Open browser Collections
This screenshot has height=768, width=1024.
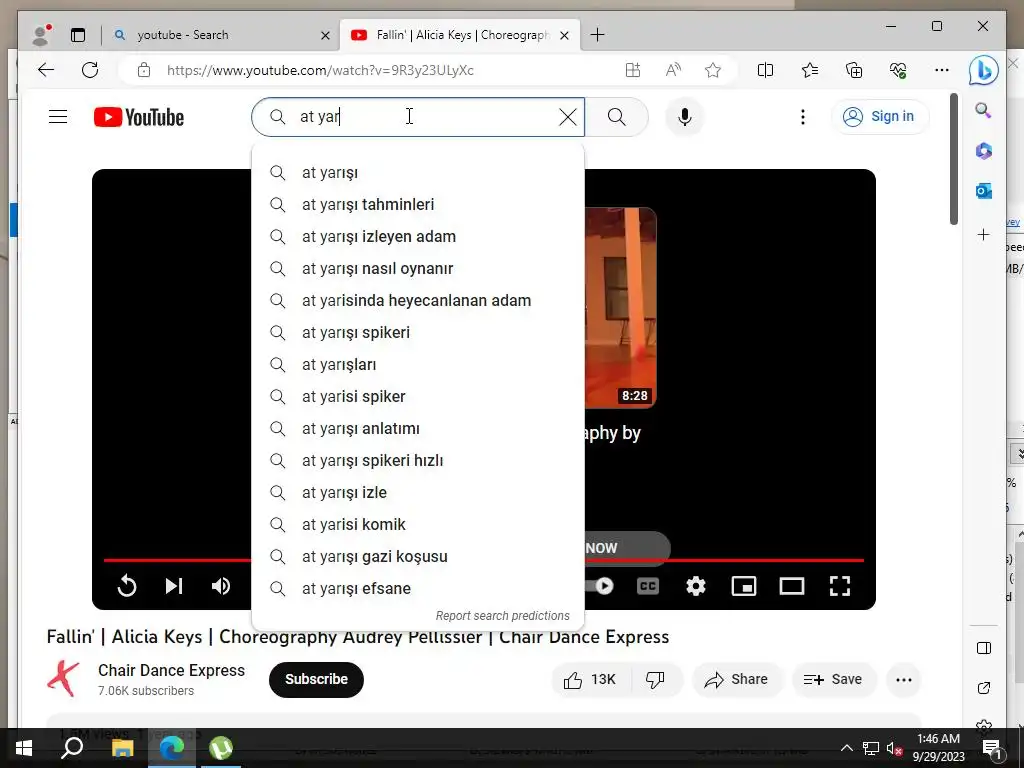click(x=854, y=70)
